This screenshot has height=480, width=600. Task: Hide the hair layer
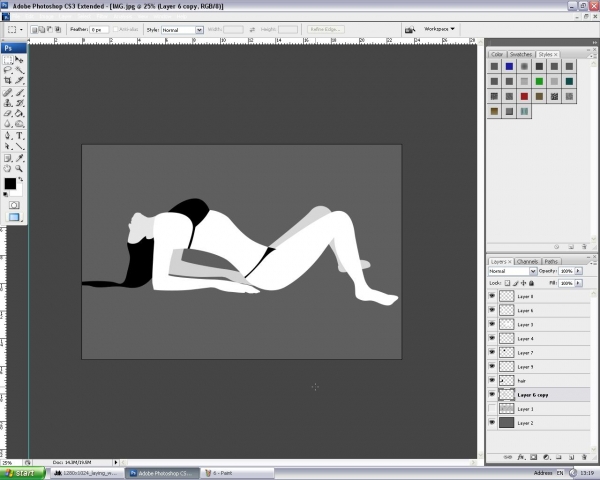[492, 380]
